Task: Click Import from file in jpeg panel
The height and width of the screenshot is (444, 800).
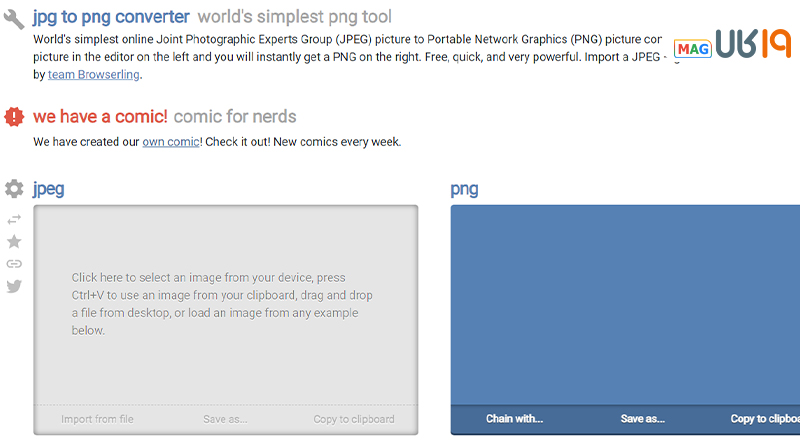Action: click(97, 419)
